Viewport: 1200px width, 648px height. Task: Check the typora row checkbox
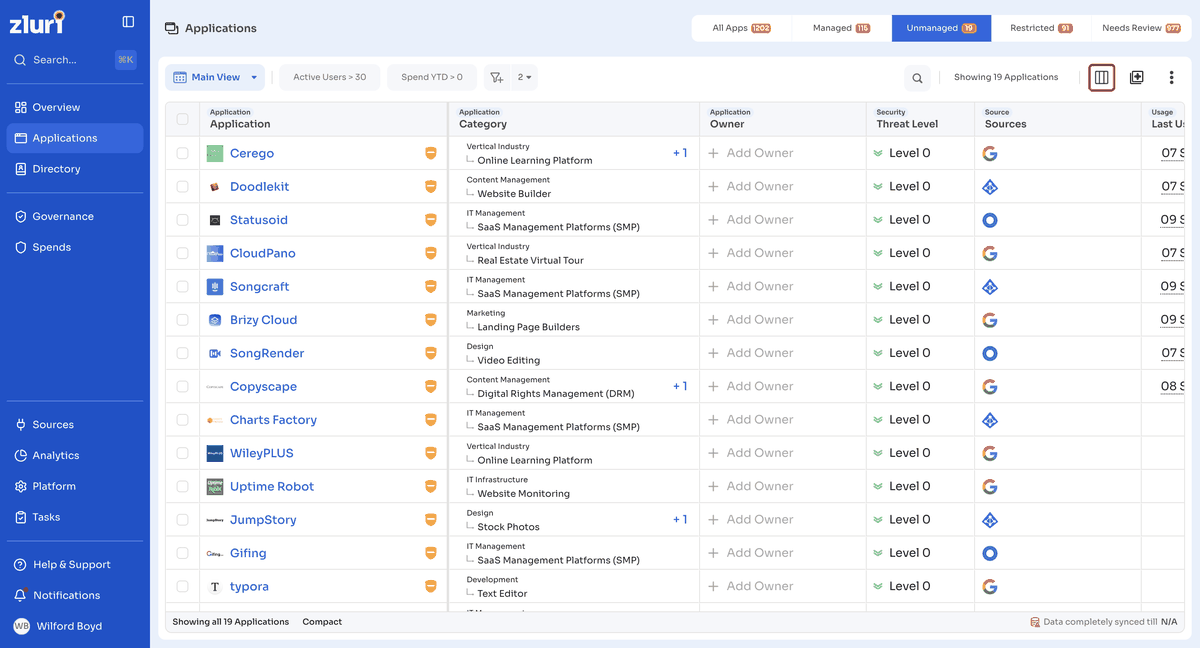(182, 587)
